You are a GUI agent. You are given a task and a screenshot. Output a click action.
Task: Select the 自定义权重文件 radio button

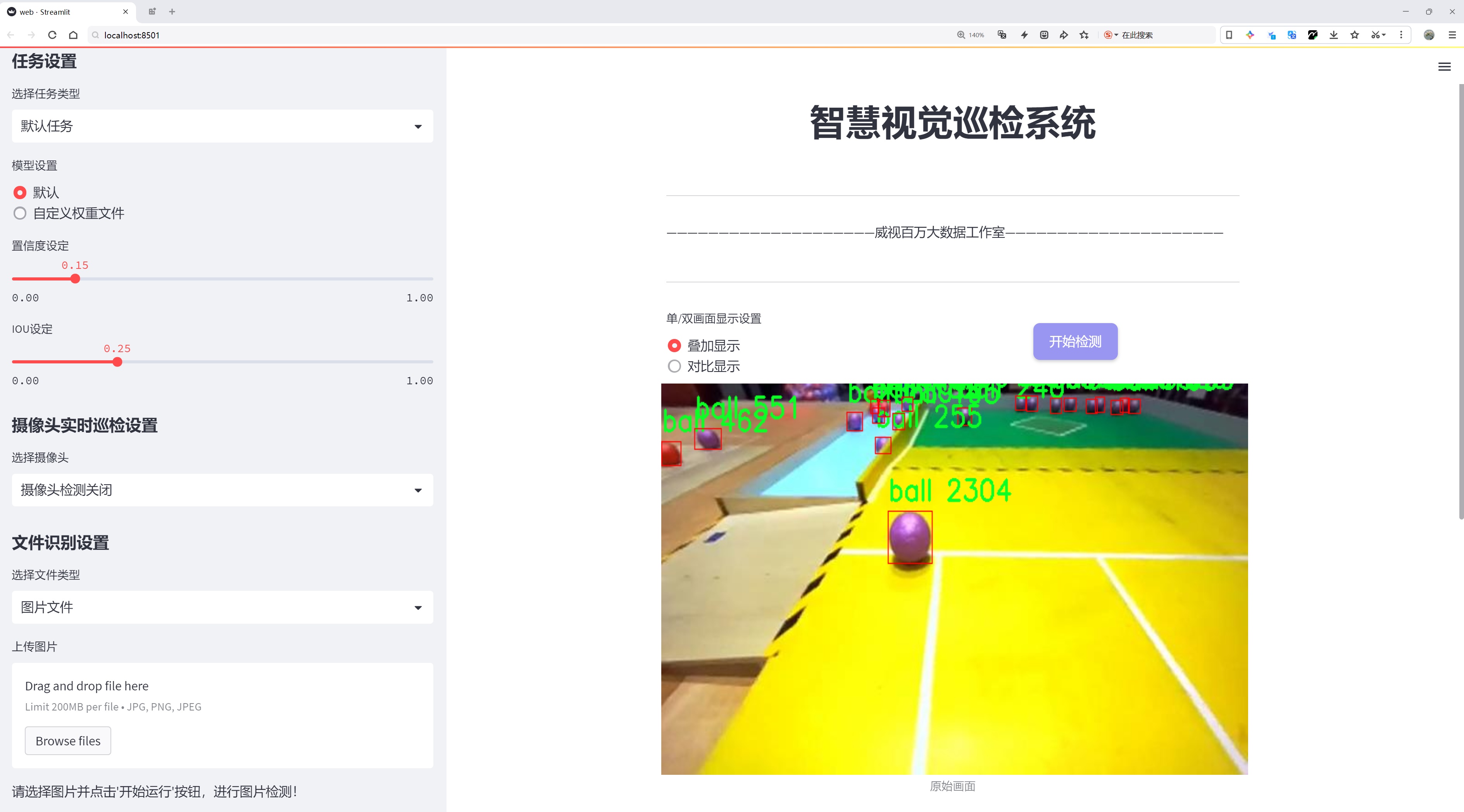pyautogui.click(x=20, y=213)
